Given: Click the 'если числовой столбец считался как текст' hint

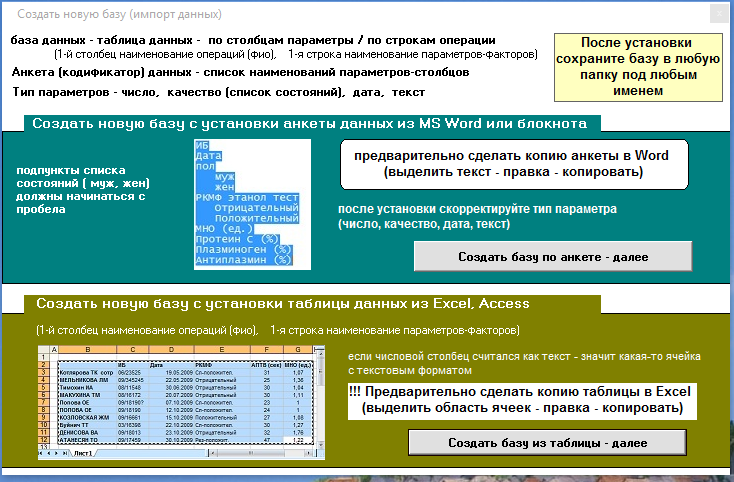Looking at the screenshot, I should pyautogui.click(x=524, y=363).
